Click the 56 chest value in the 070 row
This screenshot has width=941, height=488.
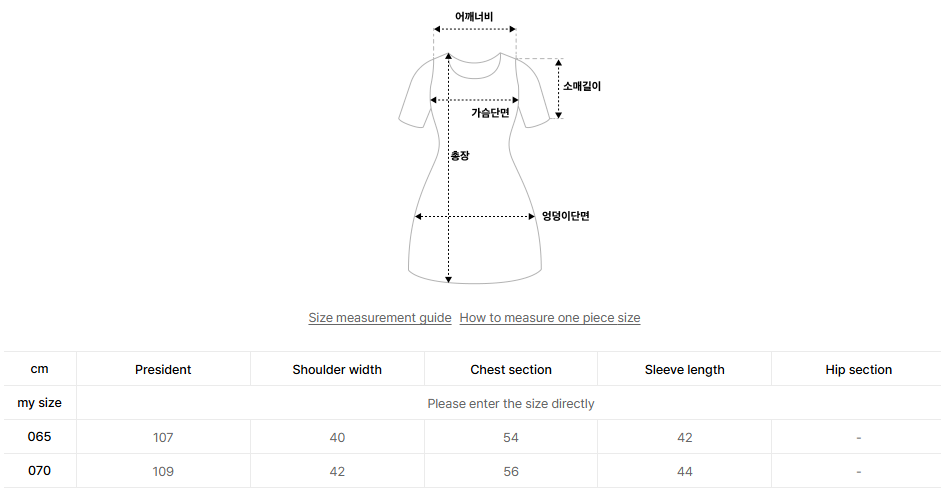[511, 472]
